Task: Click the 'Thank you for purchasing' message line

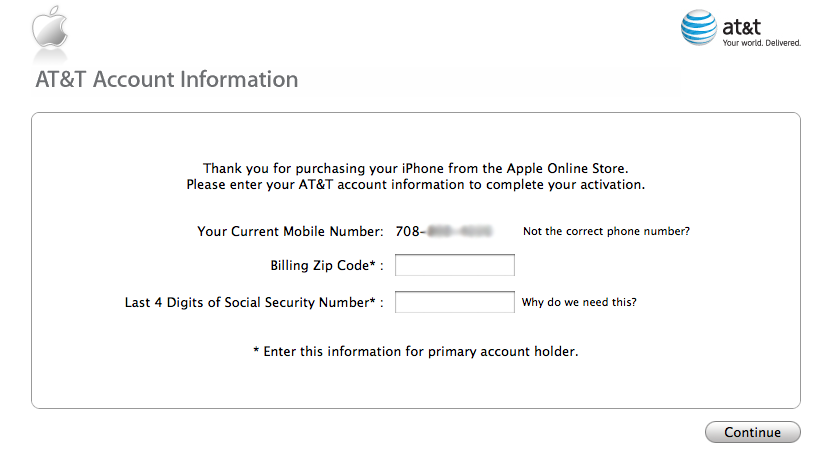Action: tap(415, 169)
